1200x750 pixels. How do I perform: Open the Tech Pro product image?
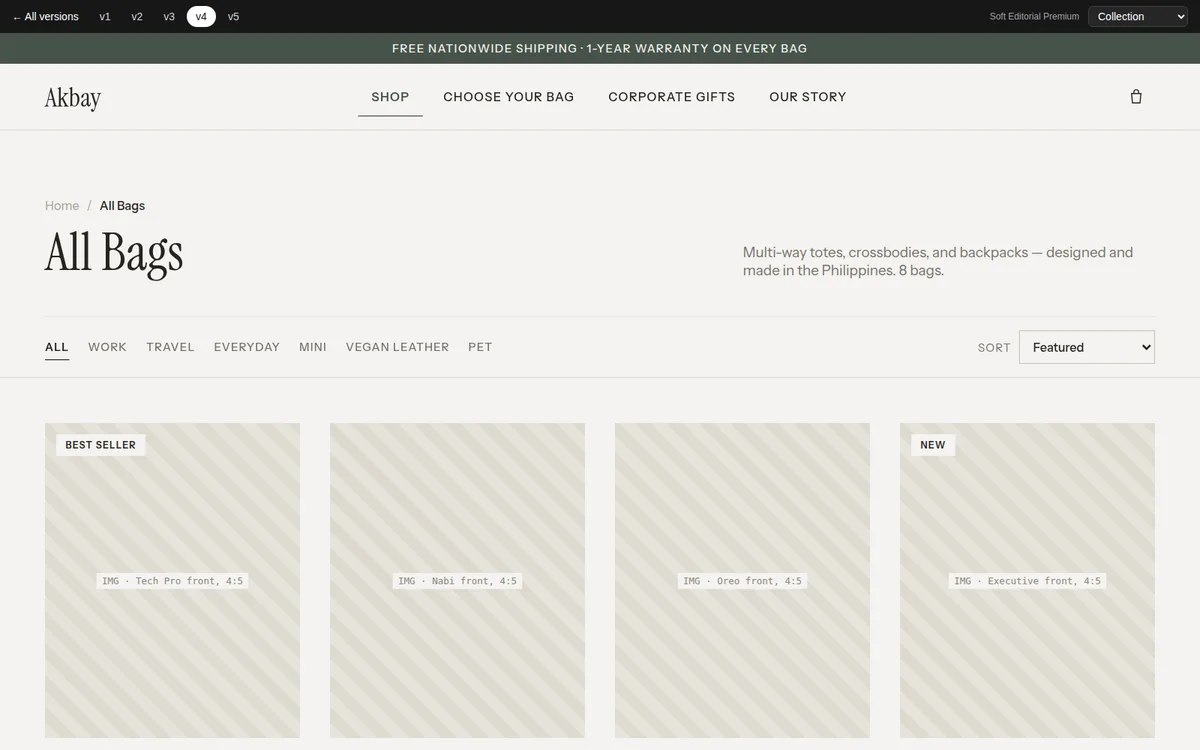click(172, 581)
